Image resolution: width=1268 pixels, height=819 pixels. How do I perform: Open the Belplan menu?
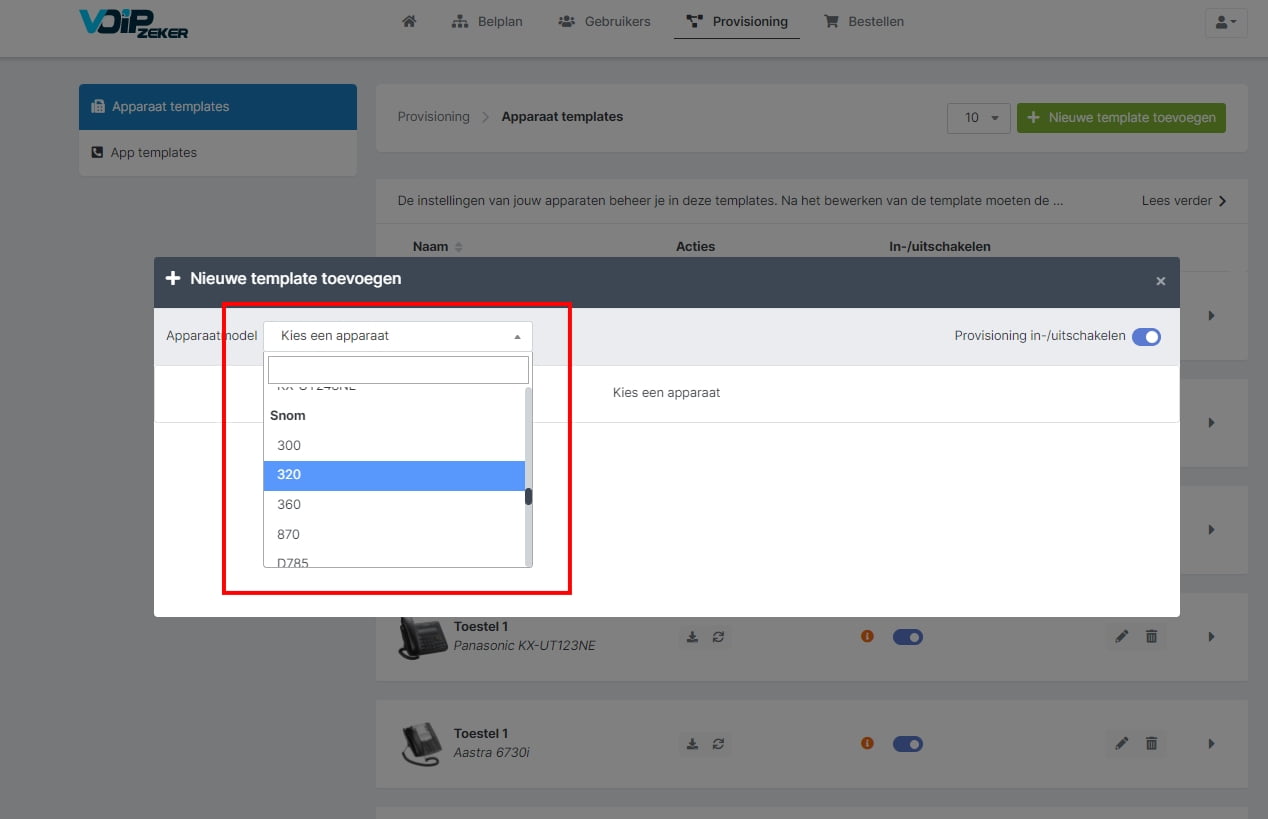pos(487,21)
